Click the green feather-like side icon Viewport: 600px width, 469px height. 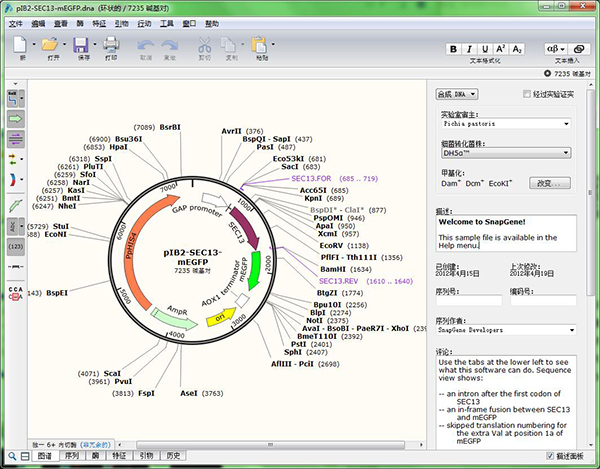(15, 206)
